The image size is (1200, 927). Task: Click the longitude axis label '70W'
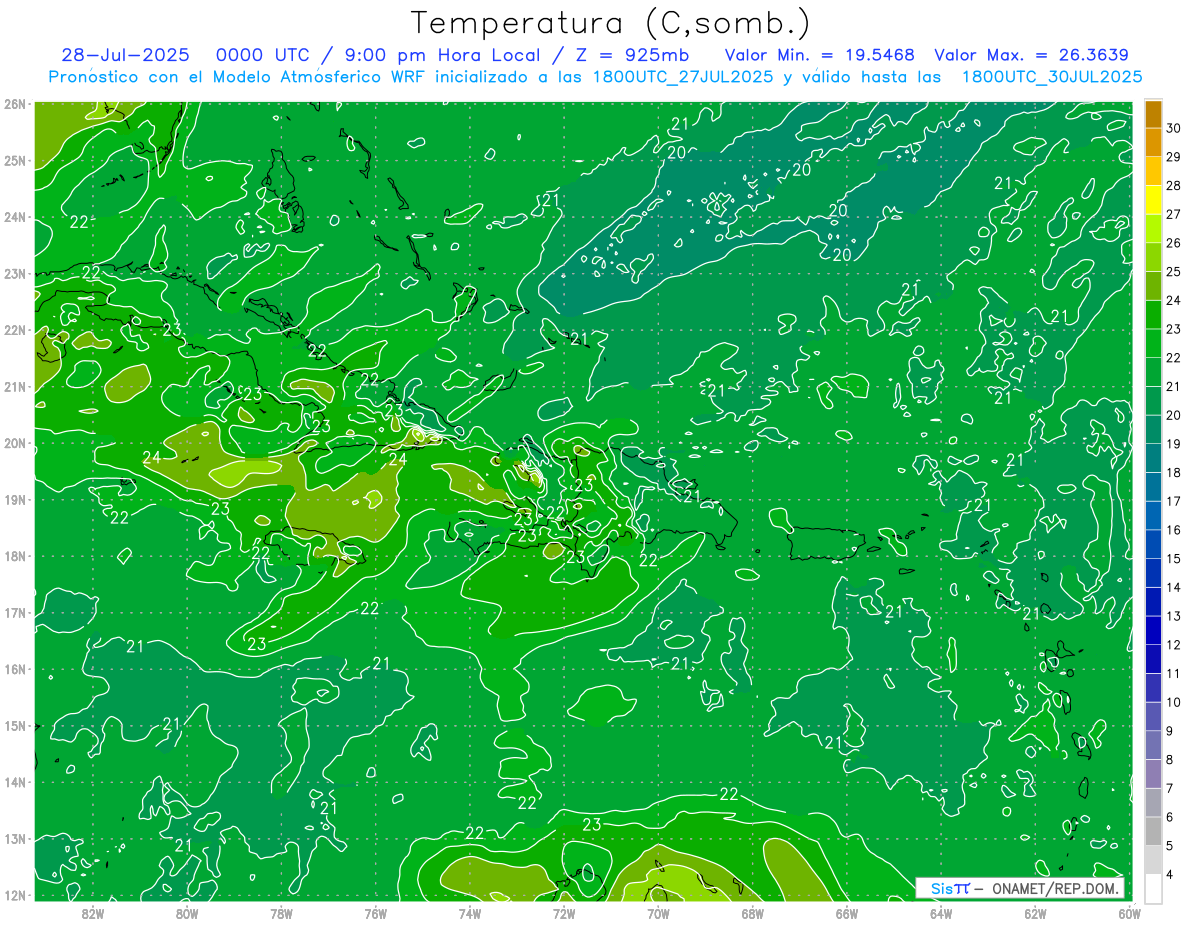click(658, 913)
